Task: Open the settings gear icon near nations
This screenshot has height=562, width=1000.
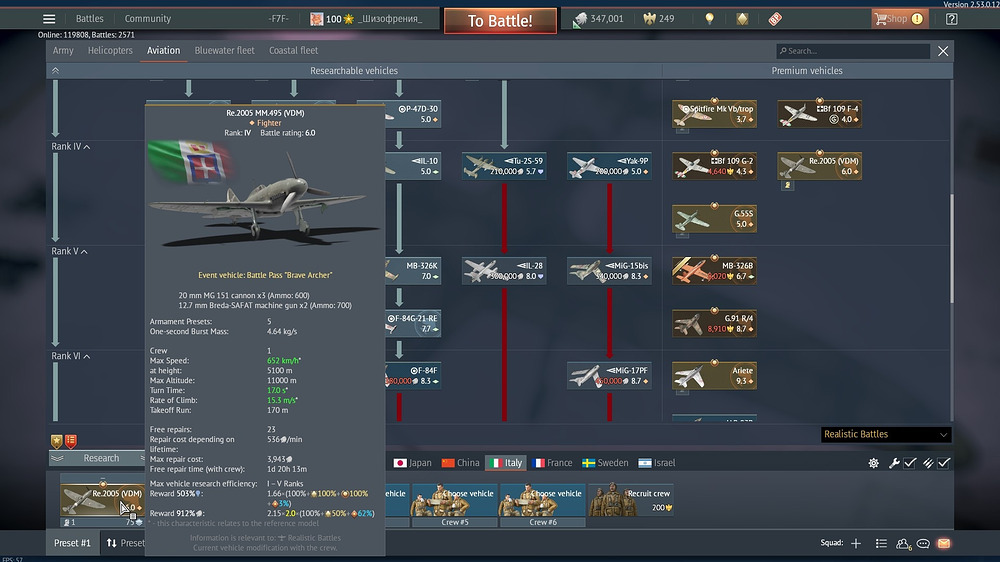Action: click(x=873, y=463)
